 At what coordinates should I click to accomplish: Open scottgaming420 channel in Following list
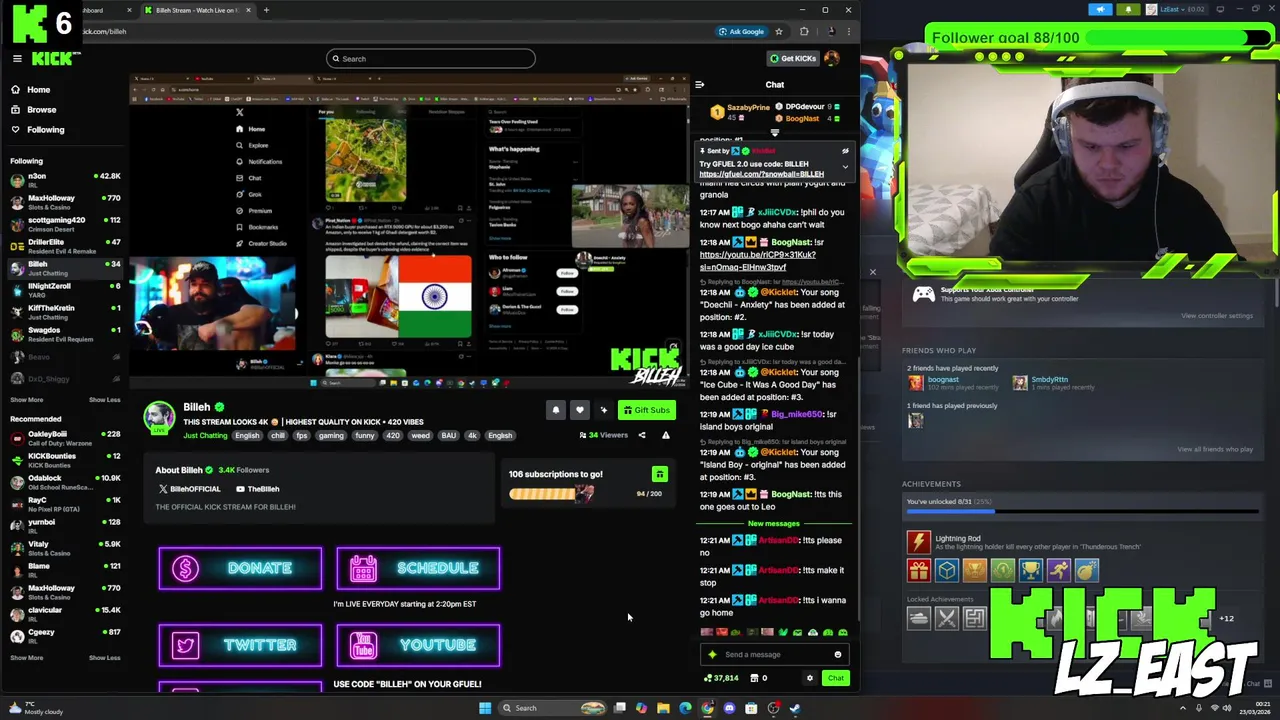click(65, 224)
